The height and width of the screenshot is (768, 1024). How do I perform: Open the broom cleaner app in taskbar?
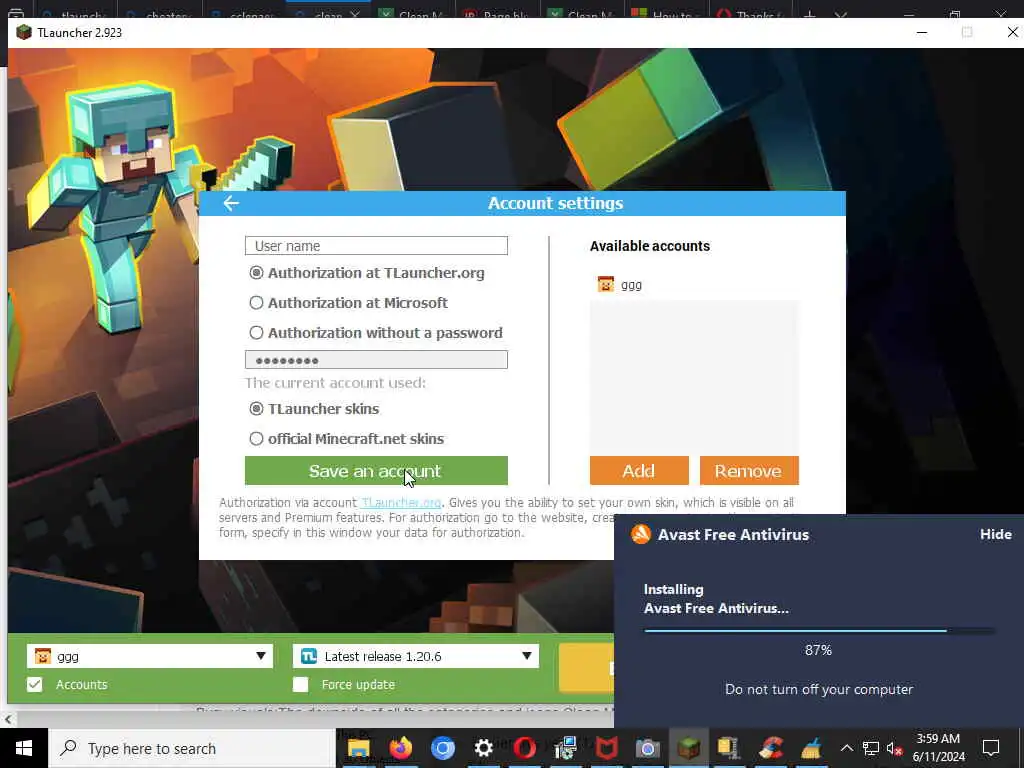coord(811,748)
